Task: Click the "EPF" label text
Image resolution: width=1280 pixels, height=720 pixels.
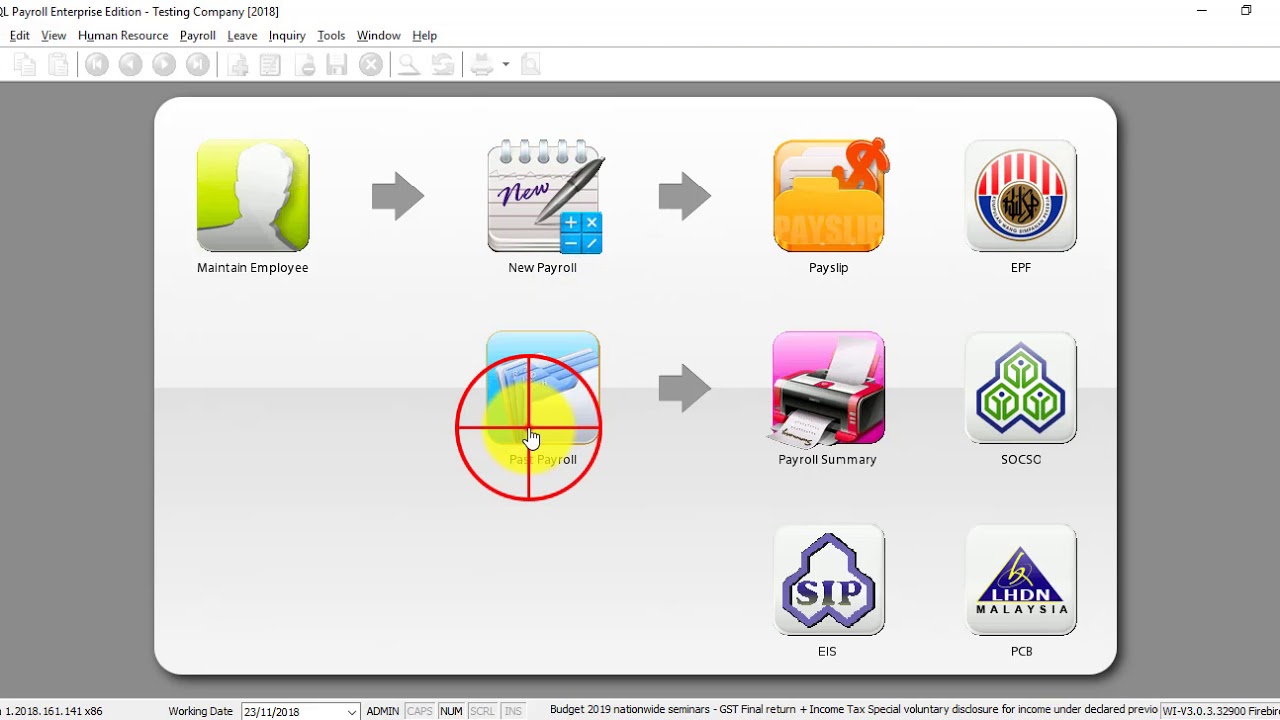Action: (x=1021, y=268)
